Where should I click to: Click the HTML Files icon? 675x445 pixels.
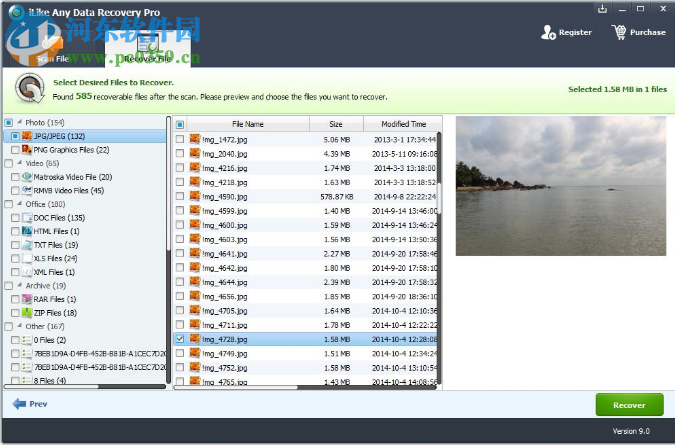pos(27,231)
